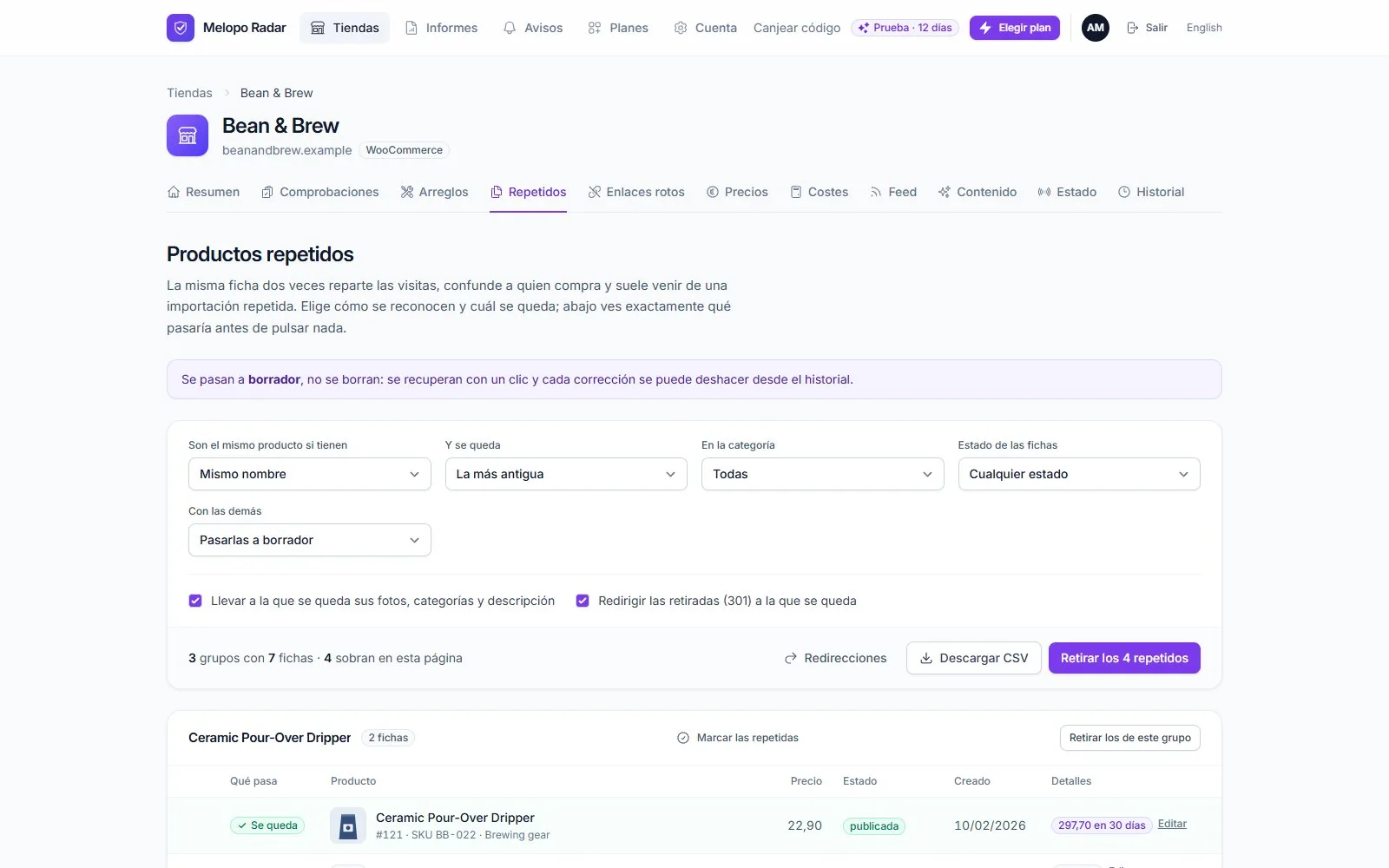Open the Costes tab
The height and width of the screenshot is (868, 1389).
click(819, 192)
